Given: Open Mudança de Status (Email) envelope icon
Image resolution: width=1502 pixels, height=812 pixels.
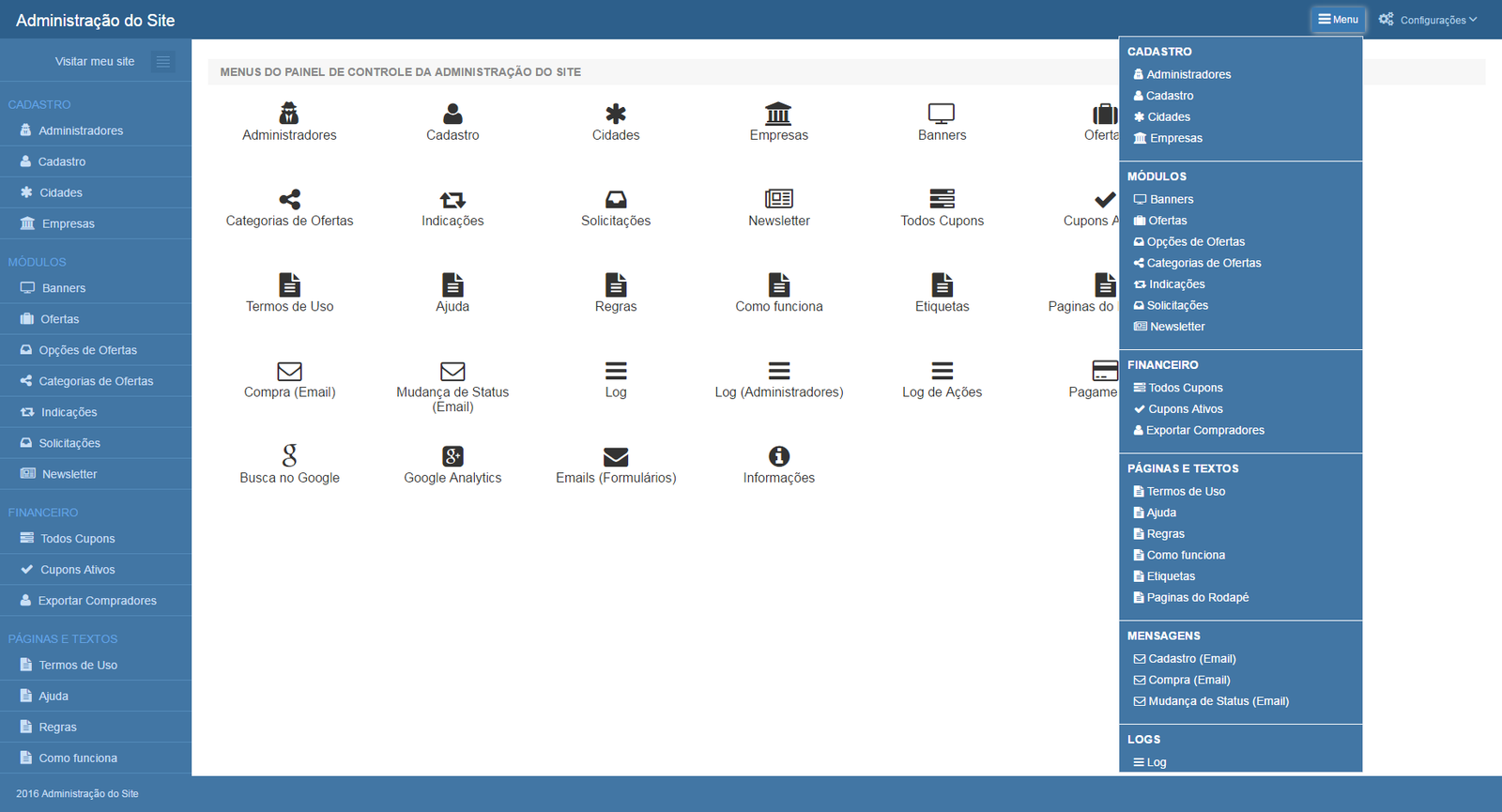Looking at the screenshot, I should coord(452,371).
